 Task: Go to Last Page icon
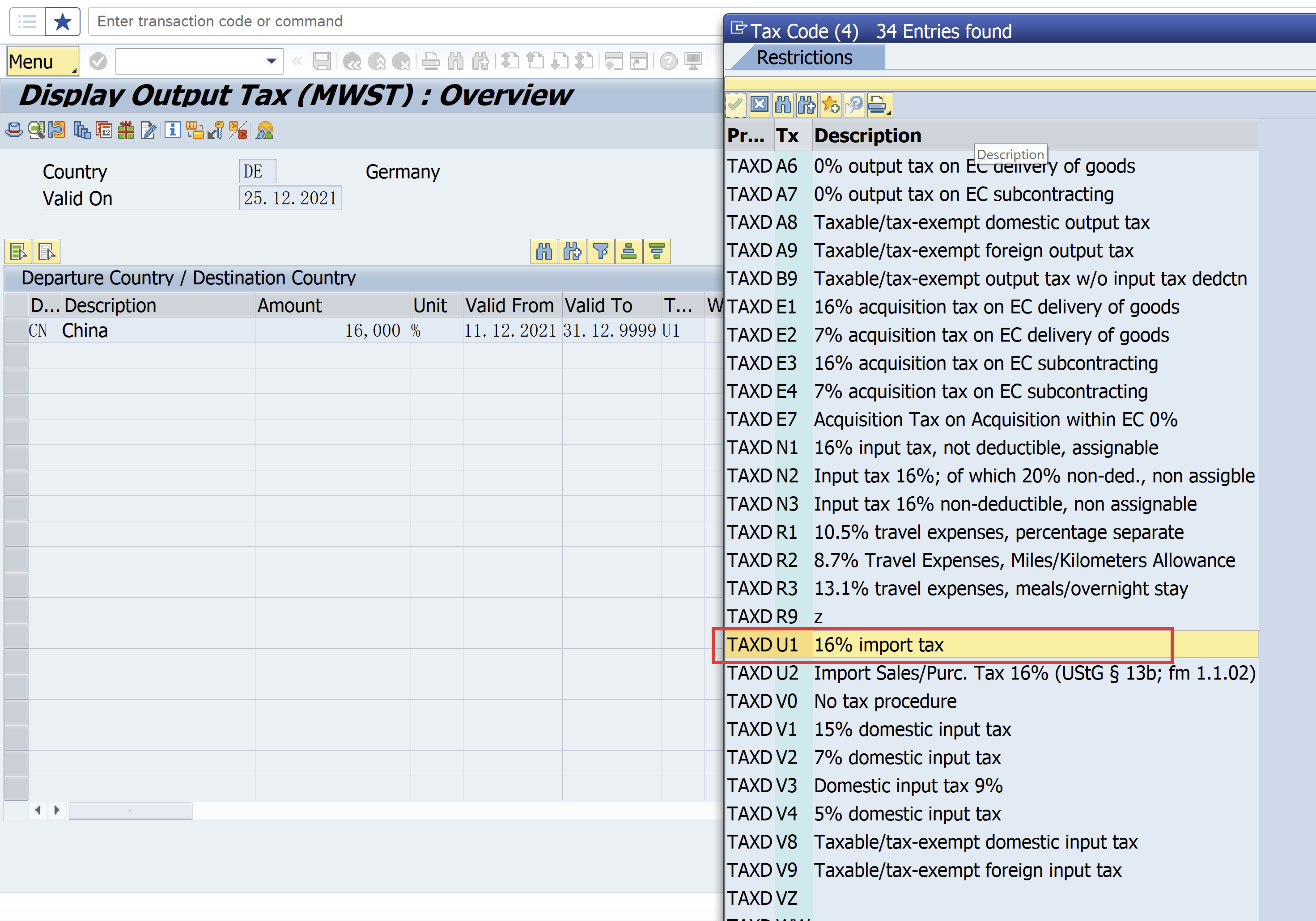(x=584, y=61)
